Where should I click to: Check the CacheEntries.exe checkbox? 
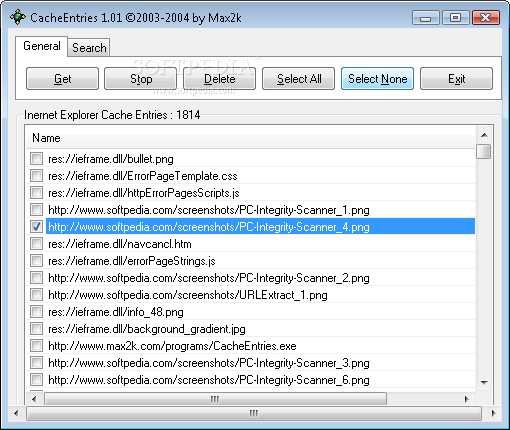coord(36,345)
